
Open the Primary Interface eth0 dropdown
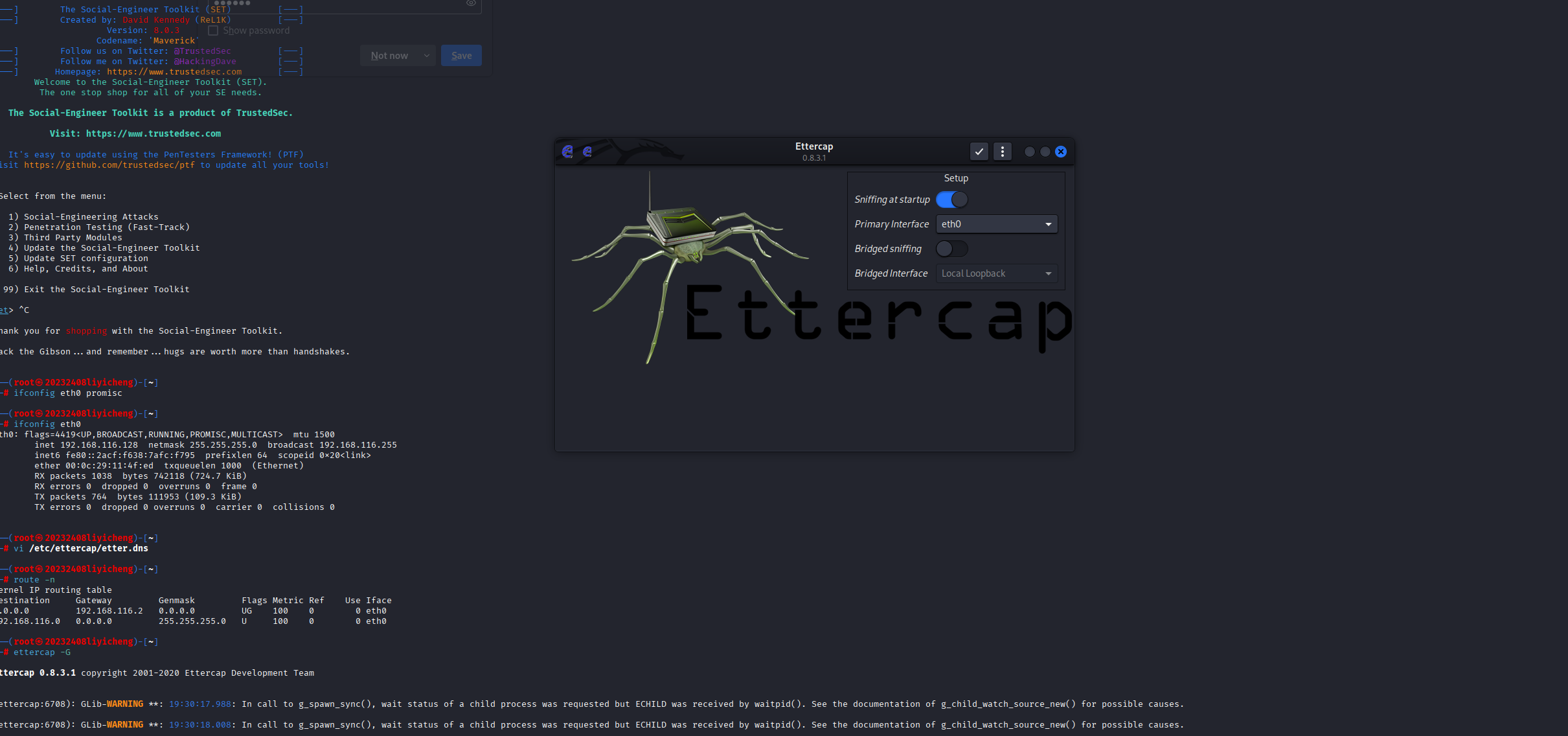996,224
